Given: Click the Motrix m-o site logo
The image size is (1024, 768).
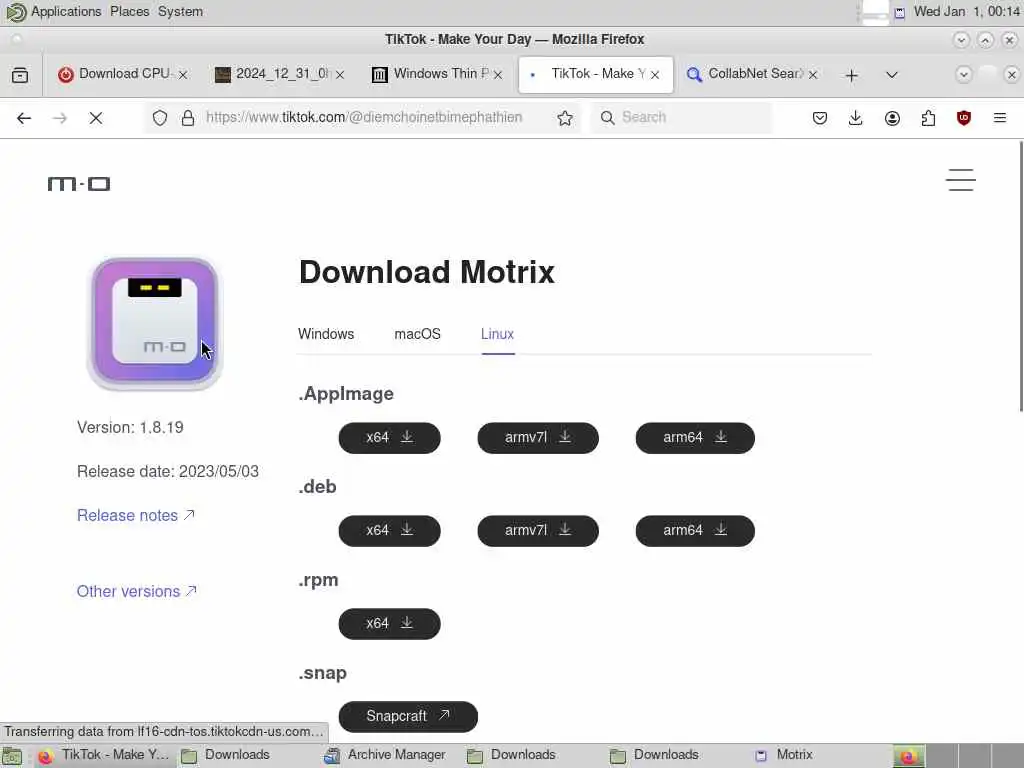Looking at the screenshot, I should coord(79,184).
